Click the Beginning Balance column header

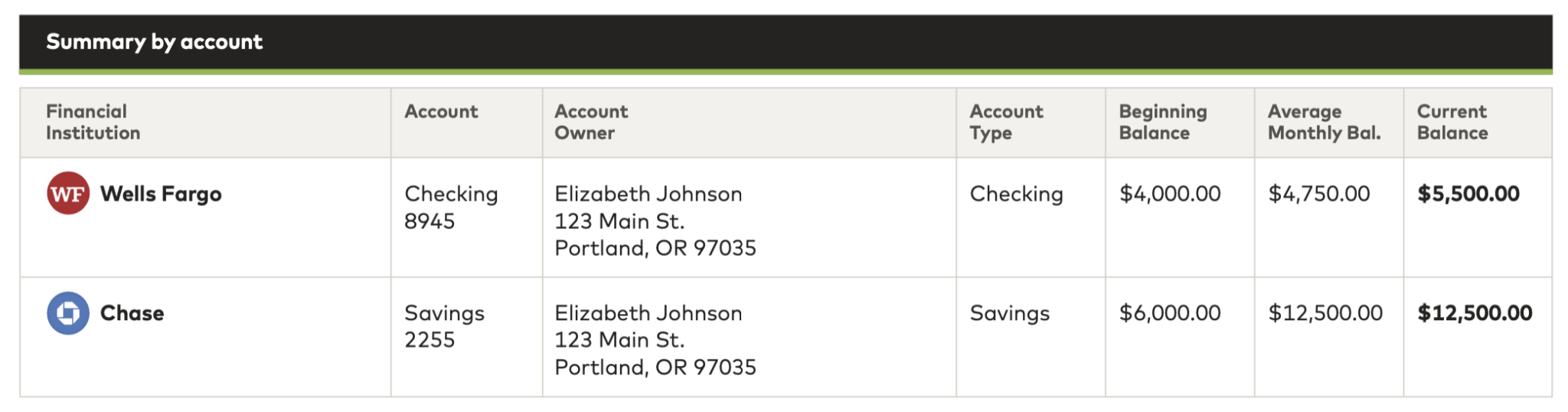[x=1162, y=122]
